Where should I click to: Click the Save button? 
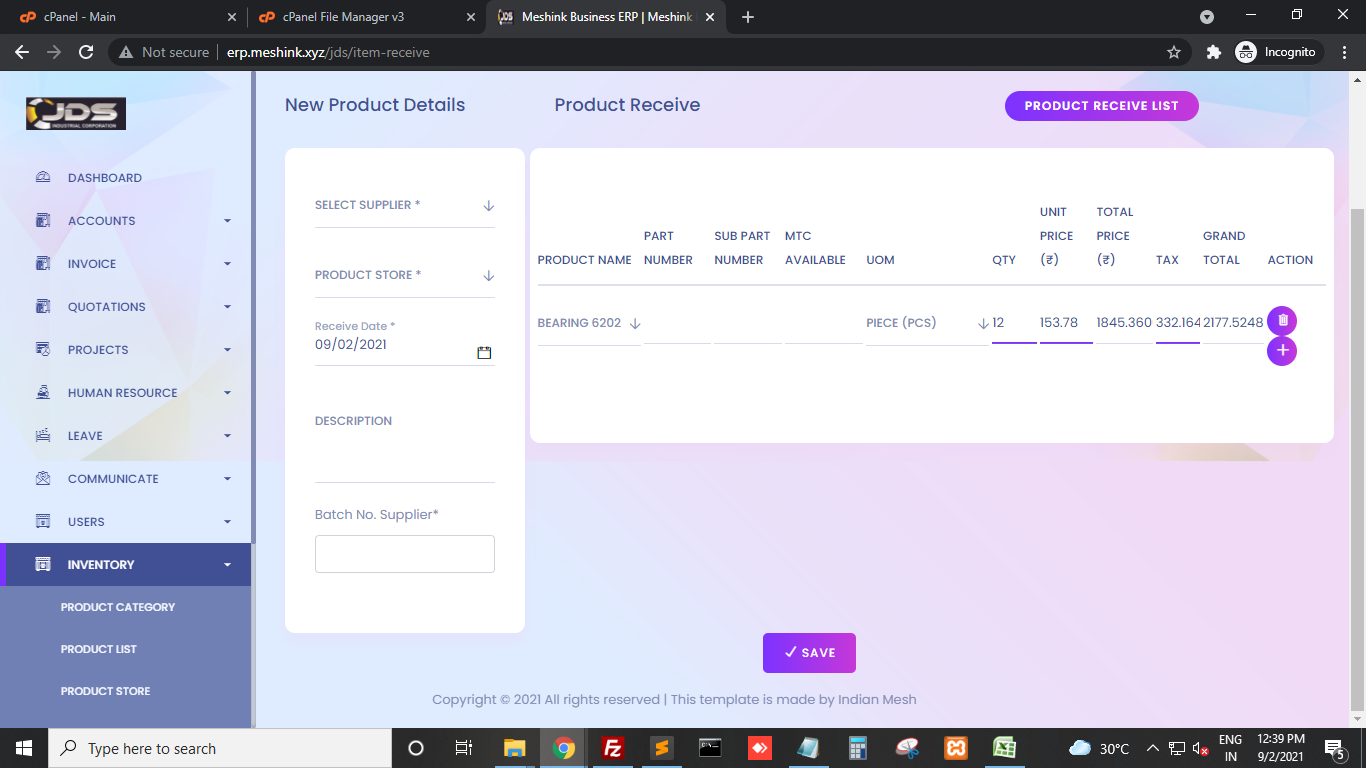pos(809,653)
